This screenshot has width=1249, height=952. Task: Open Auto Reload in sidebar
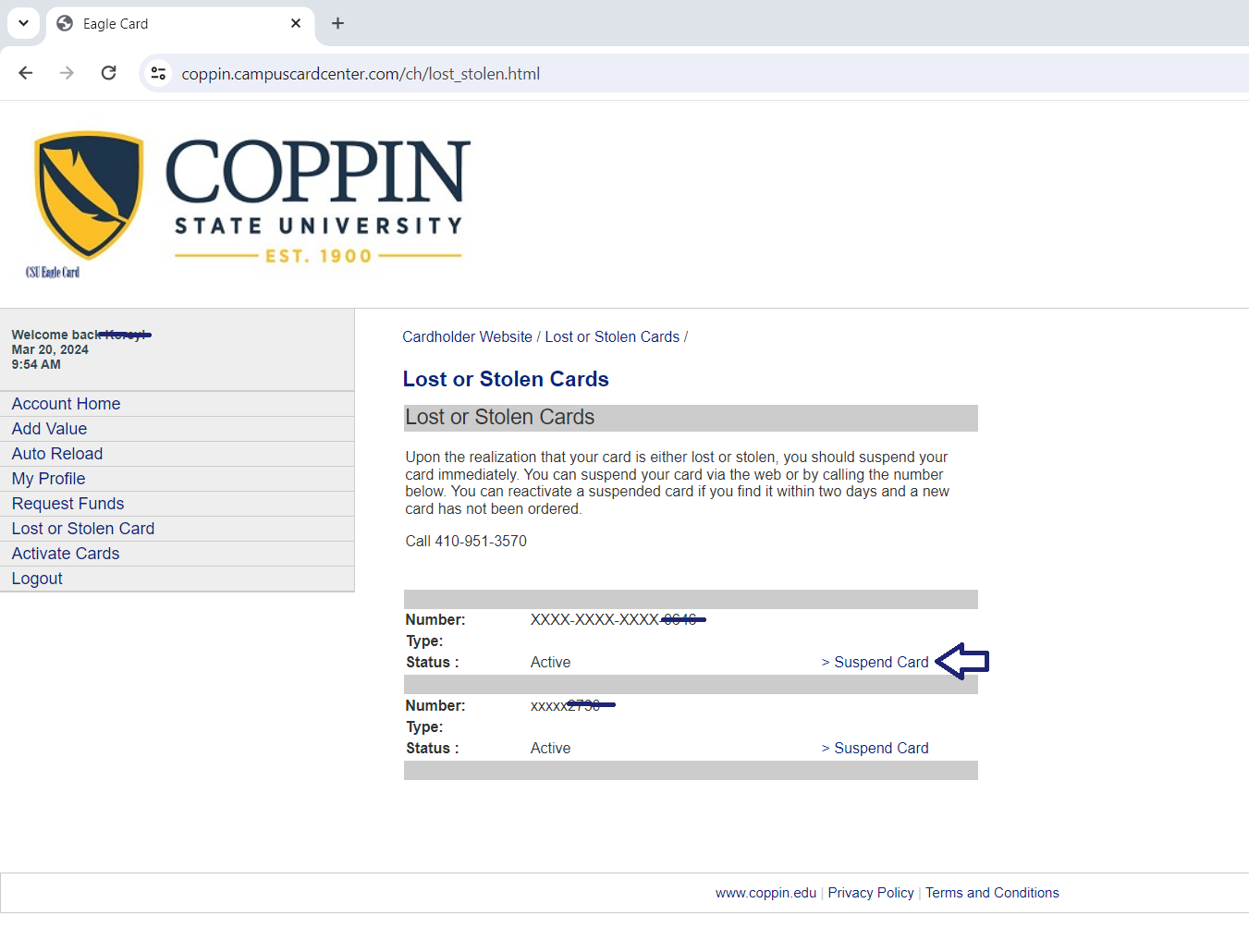point(56,454)
